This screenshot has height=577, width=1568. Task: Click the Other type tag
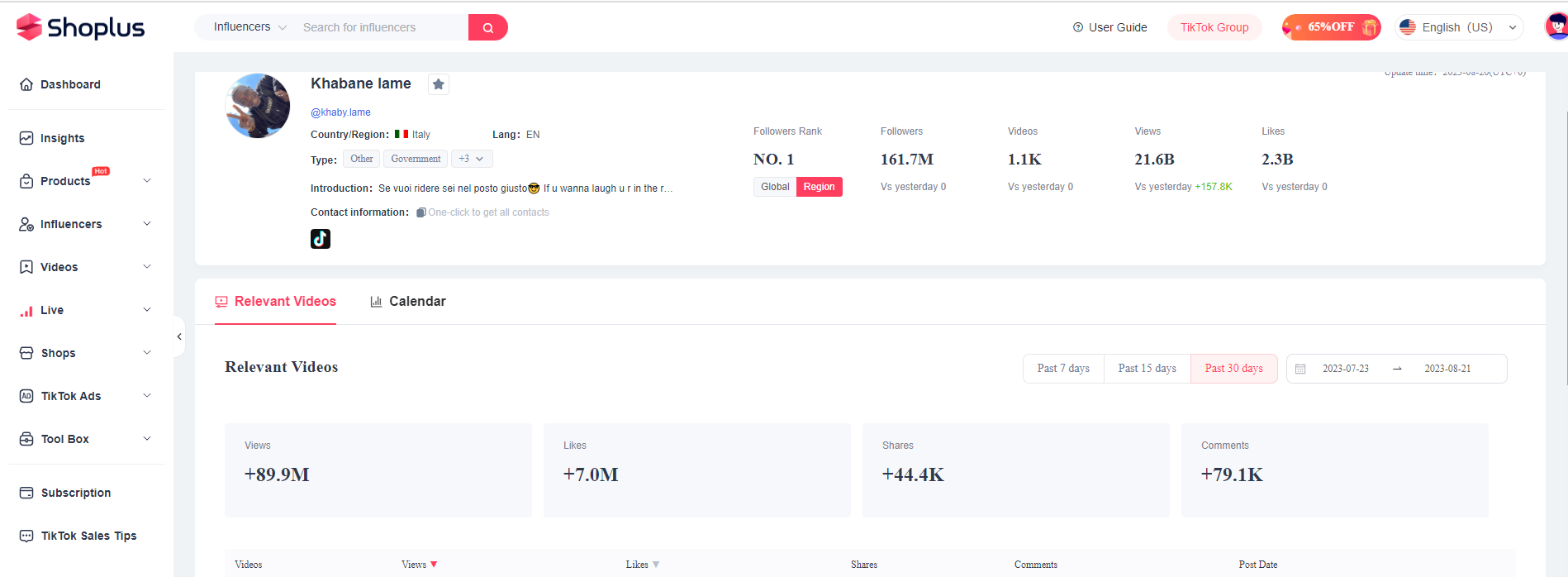[x=362, y=159]
